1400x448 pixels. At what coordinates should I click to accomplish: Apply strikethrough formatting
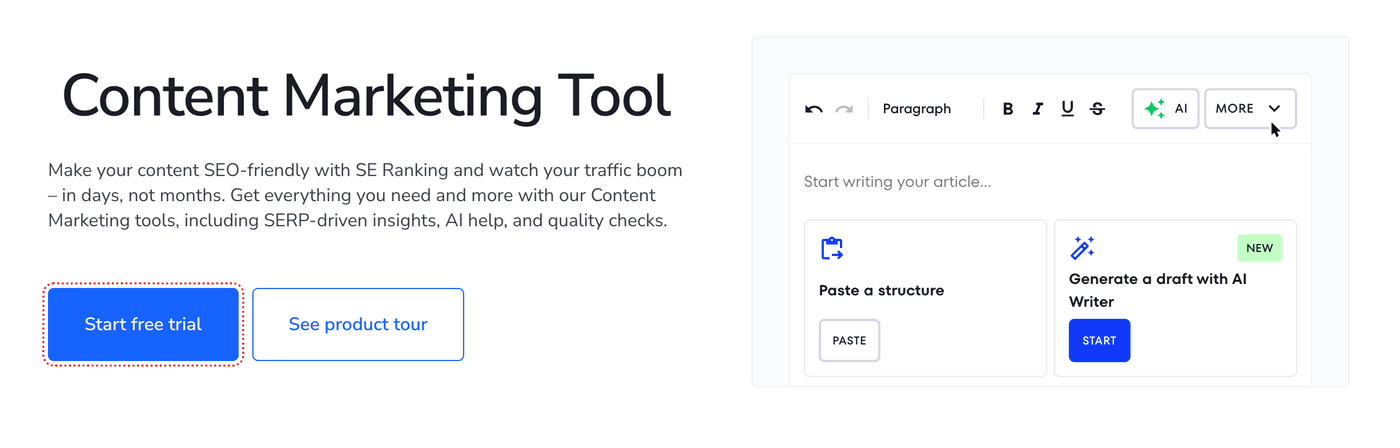coord(1097,109)
